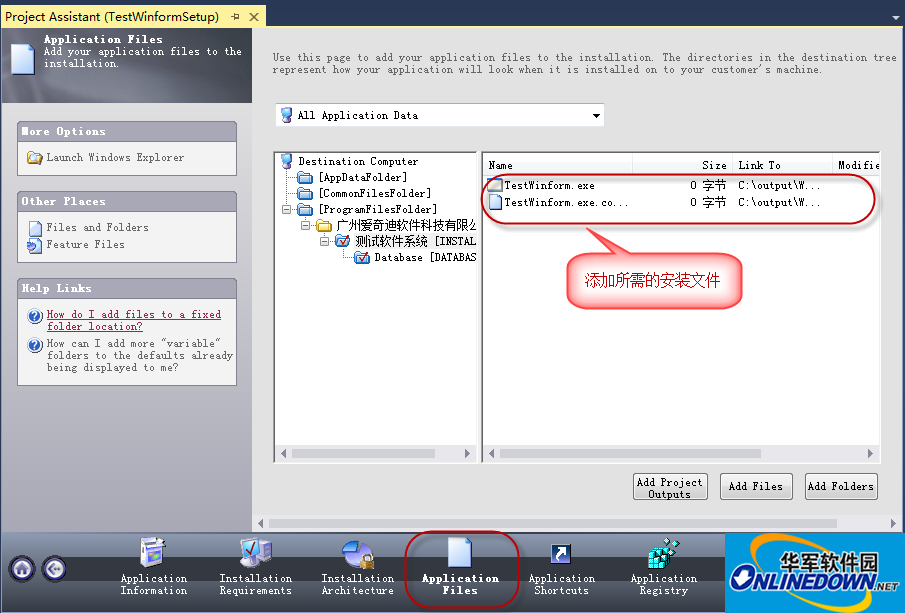The width and height of the screenshot is (905, 613).
Task: Open the Feature Files link
Action: (x=85, y=245)
